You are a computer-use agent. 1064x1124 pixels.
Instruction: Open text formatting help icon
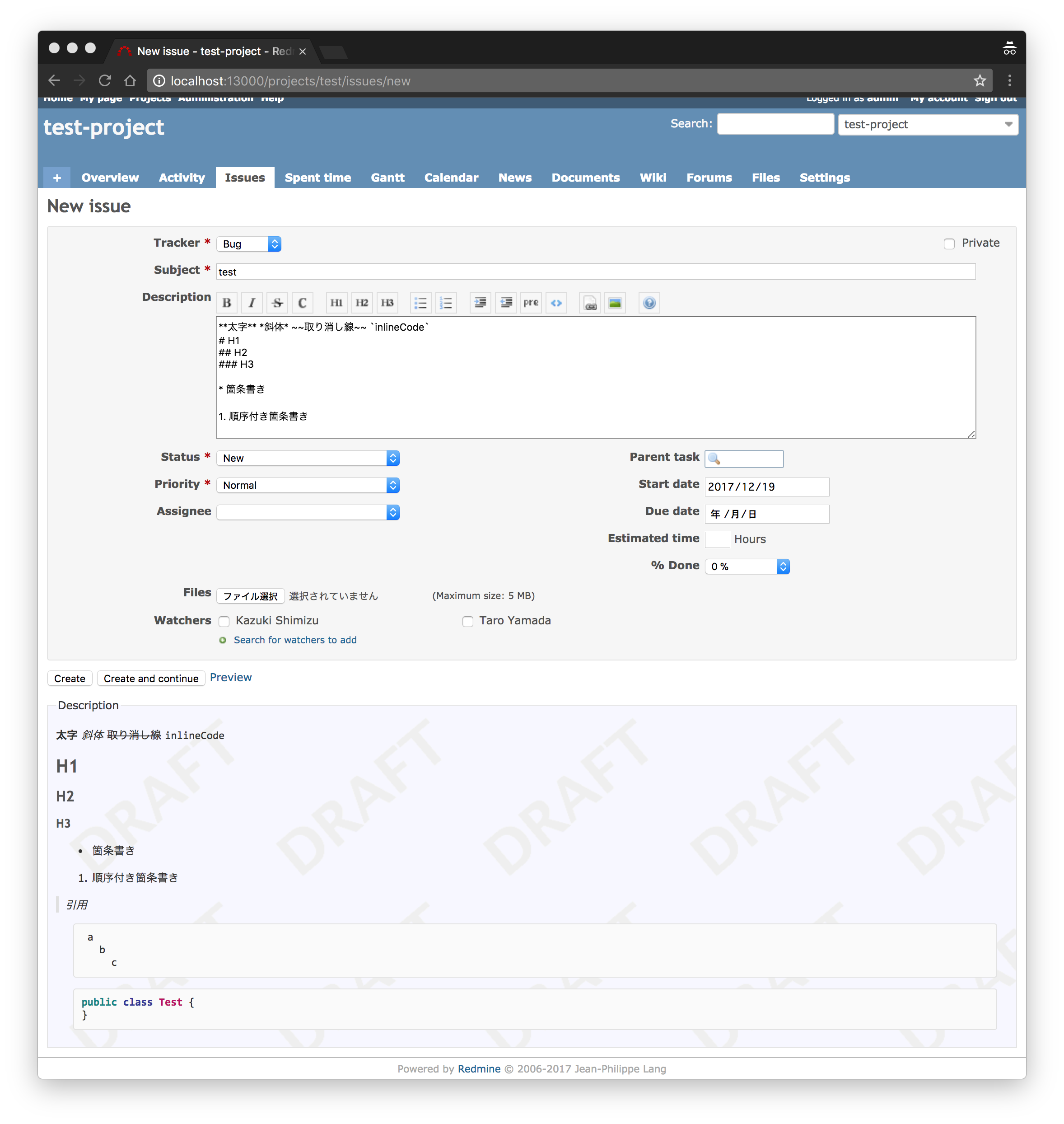[x=649, y=303]
